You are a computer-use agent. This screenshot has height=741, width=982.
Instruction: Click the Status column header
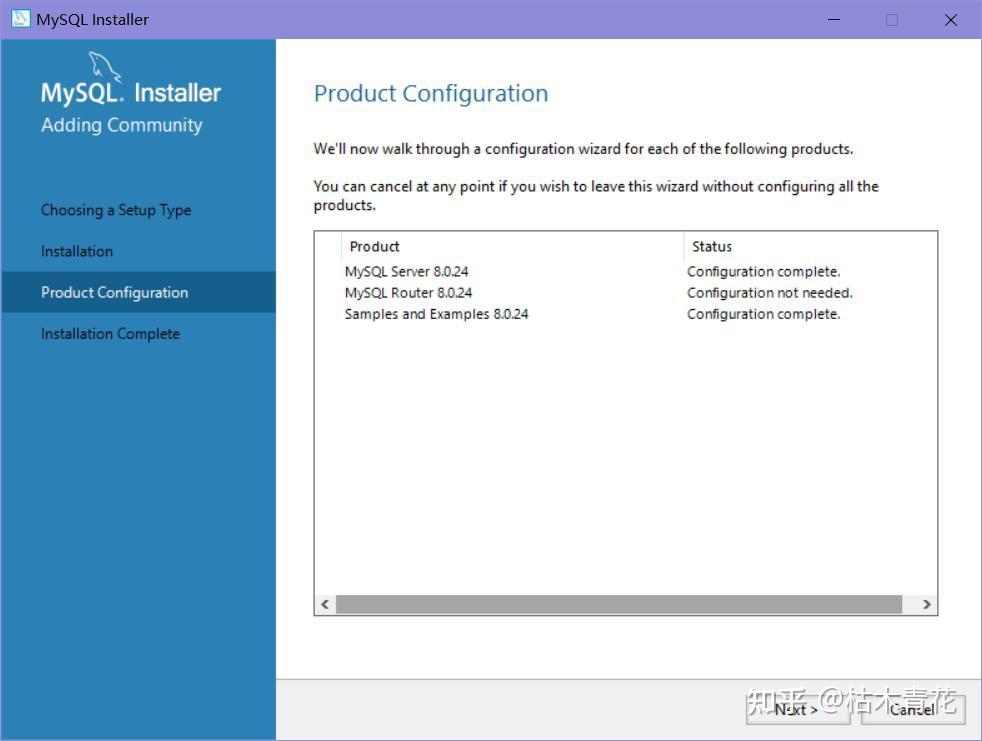712,246
